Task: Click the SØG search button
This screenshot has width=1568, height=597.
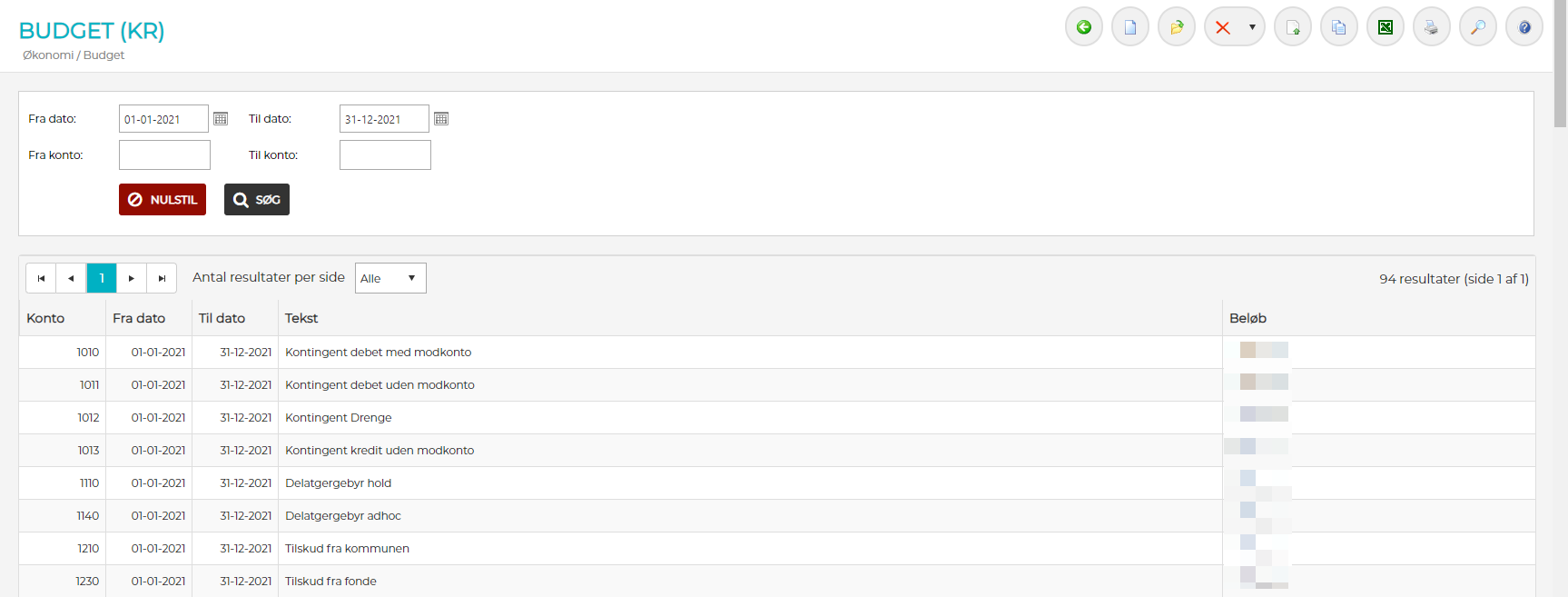Action: pos(257,200)
